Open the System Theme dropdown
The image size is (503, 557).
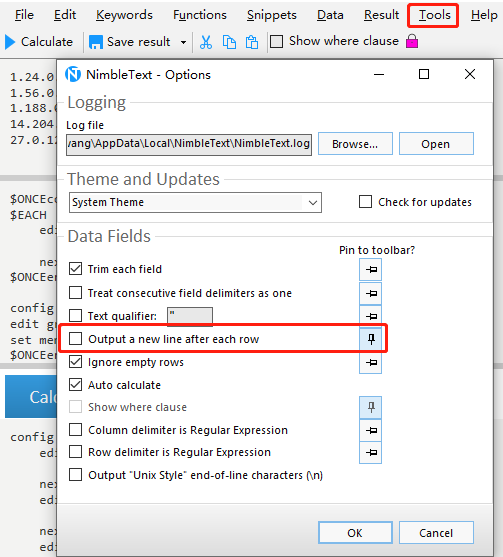(x=195, y=202)
